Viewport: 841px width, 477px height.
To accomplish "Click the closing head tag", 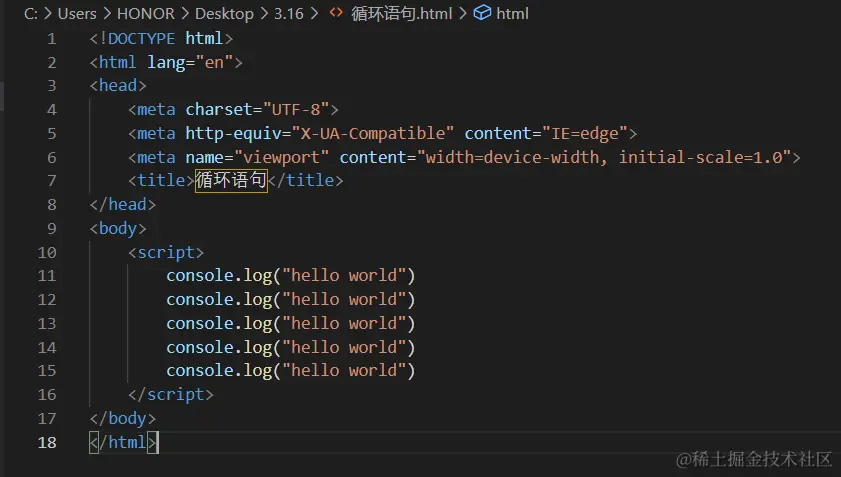I will 123,204.
